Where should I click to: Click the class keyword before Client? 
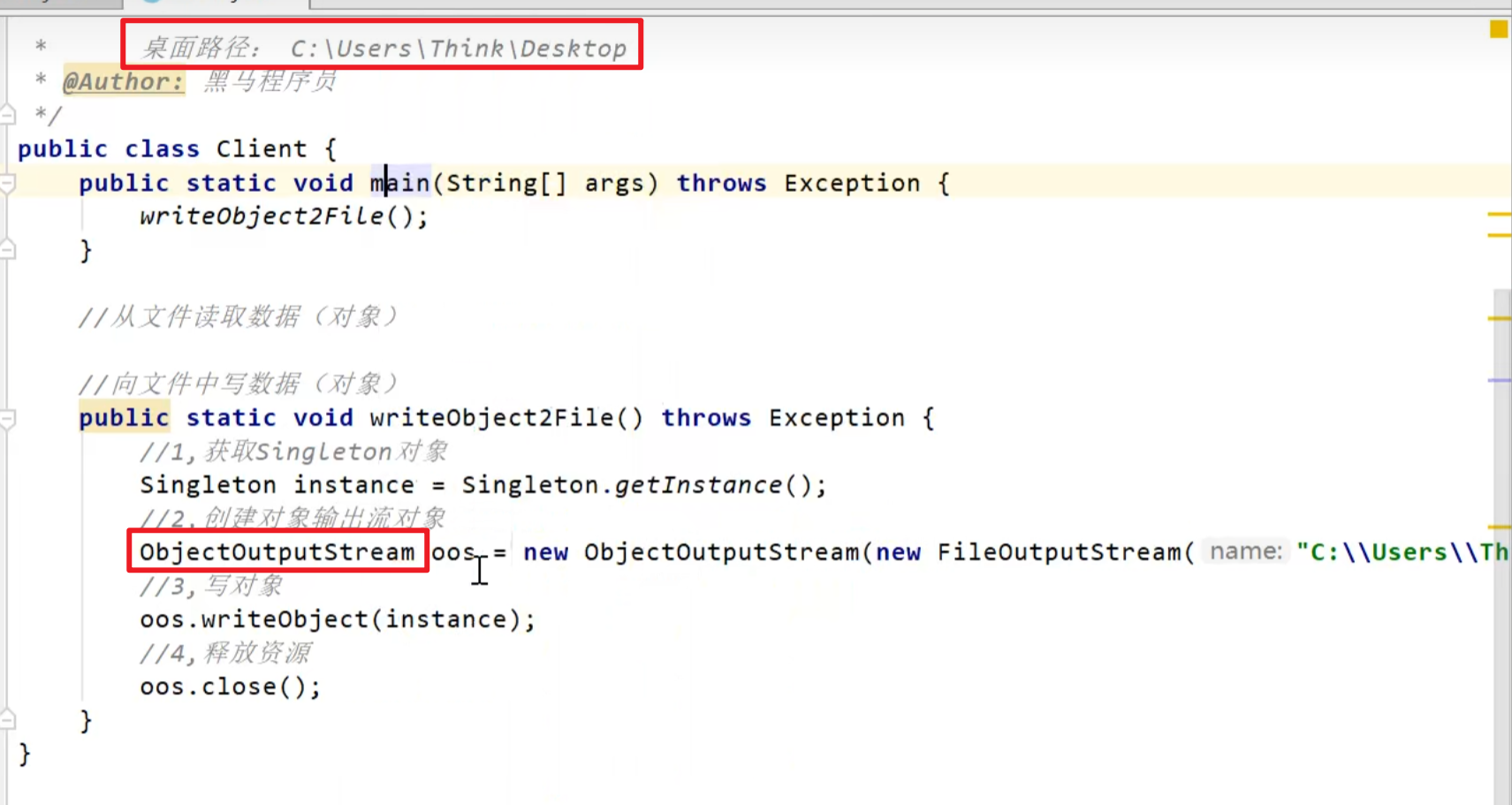pyautogui.click(x=163, y=148)
